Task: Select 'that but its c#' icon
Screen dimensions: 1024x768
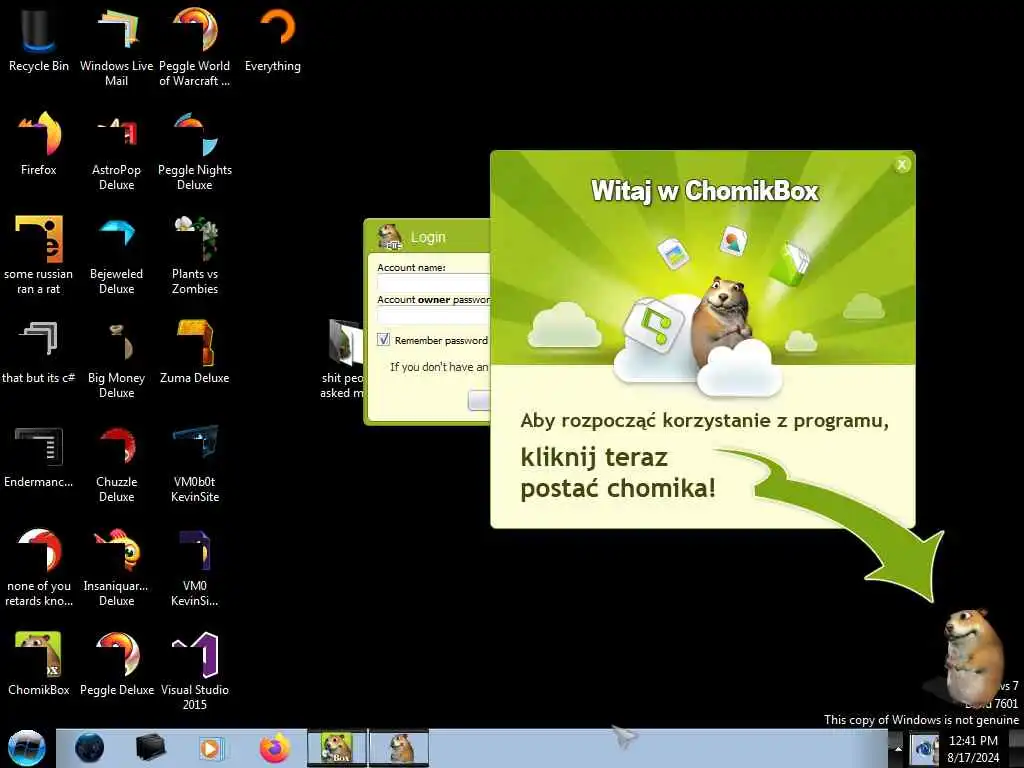Action: click(x=39, y=351)
